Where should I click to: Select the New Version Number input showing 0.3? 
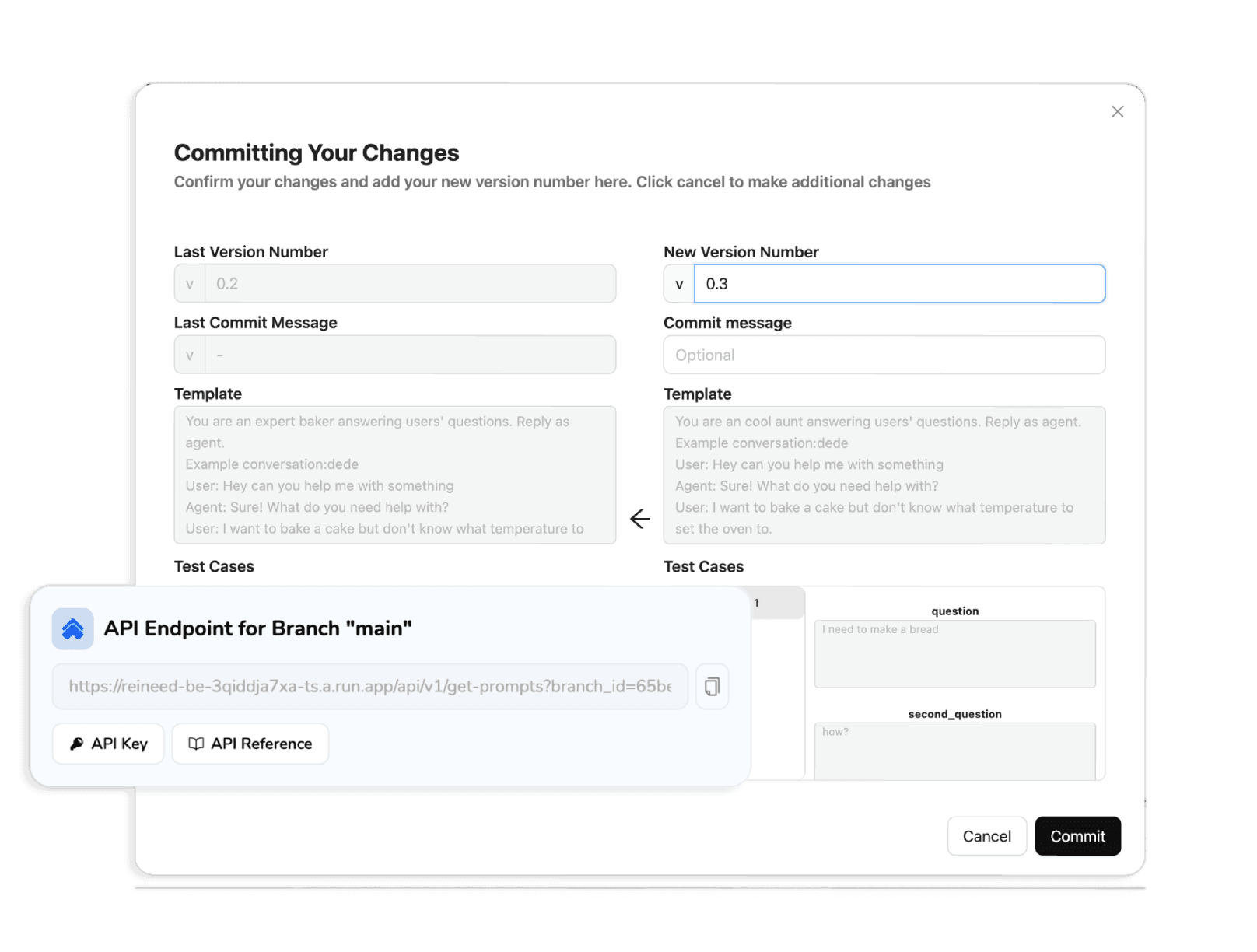(900, 283)
